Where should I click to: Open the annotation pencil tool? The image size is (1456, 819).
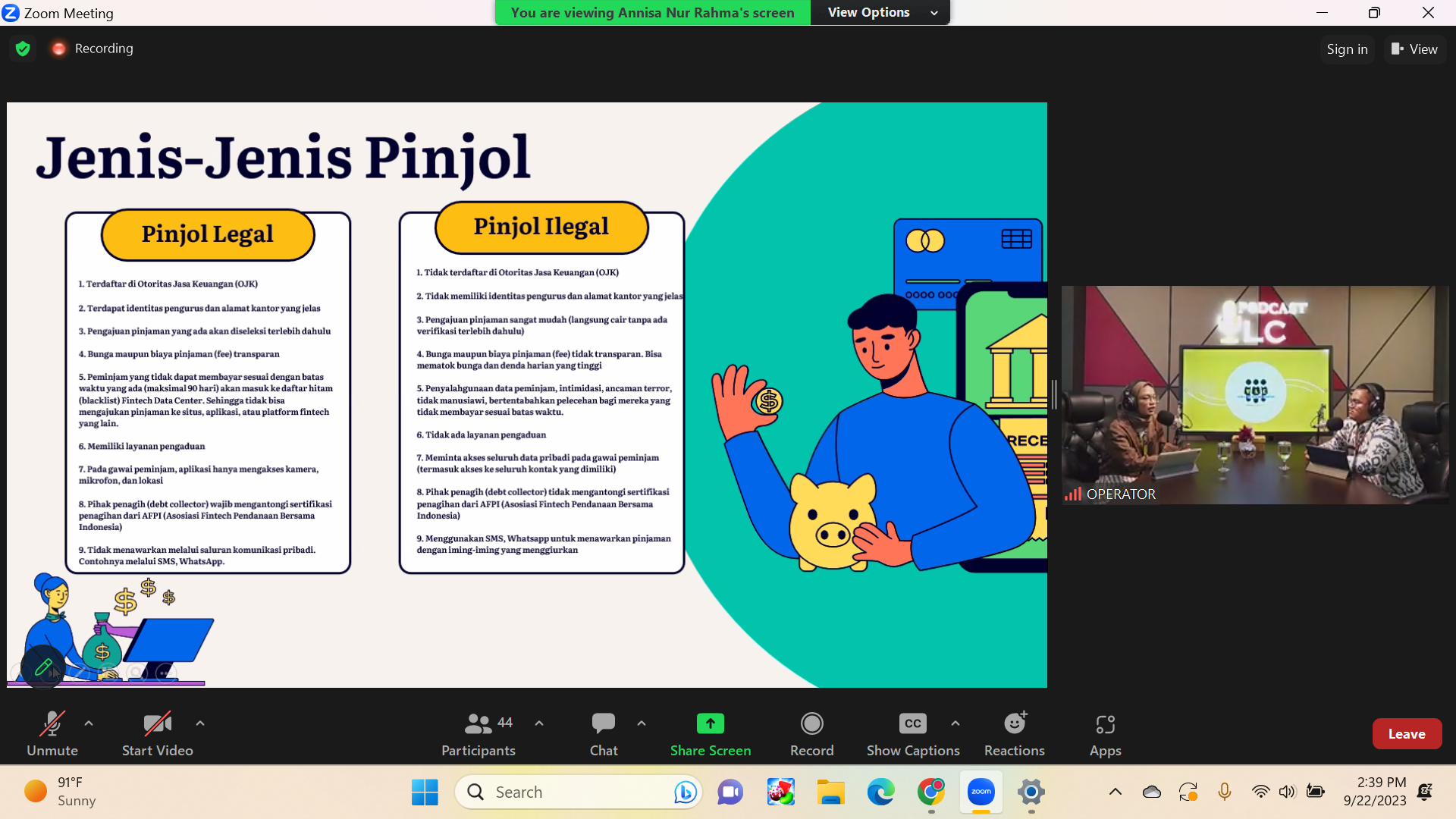coord(43,667)
